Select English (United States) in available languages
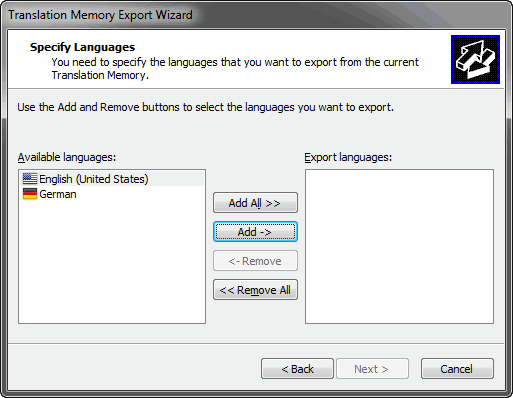Screen dimensions: 513x398 click(112, 179)
